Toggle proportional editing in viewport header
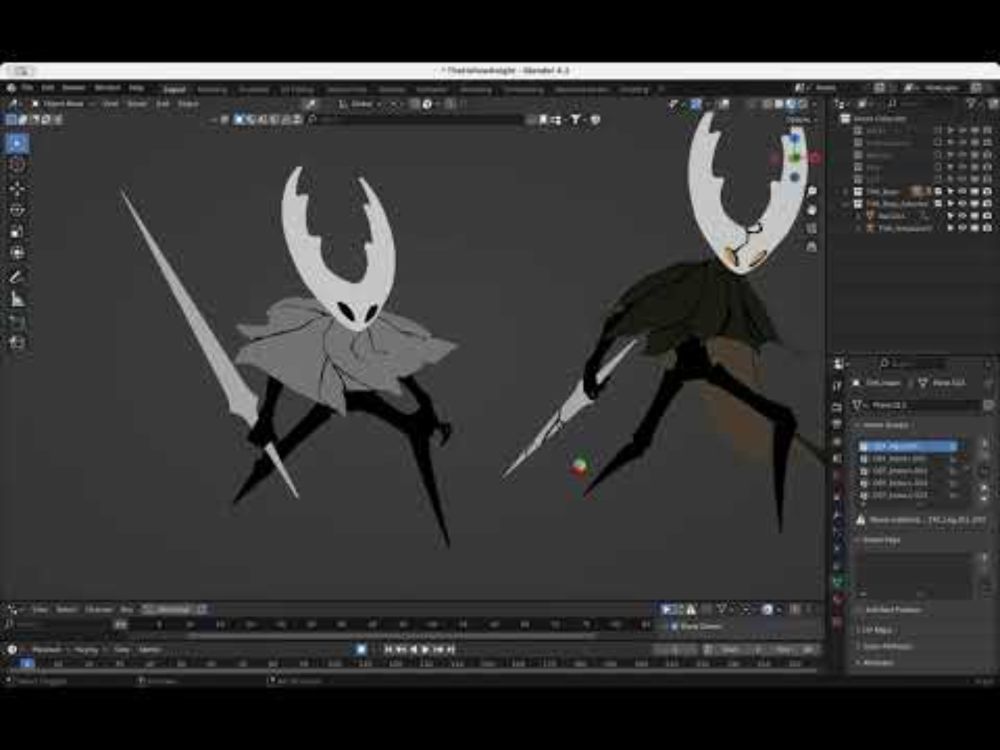Viewport: 1000px width, 750px height. pyautogui.click(x=452, y=104)
